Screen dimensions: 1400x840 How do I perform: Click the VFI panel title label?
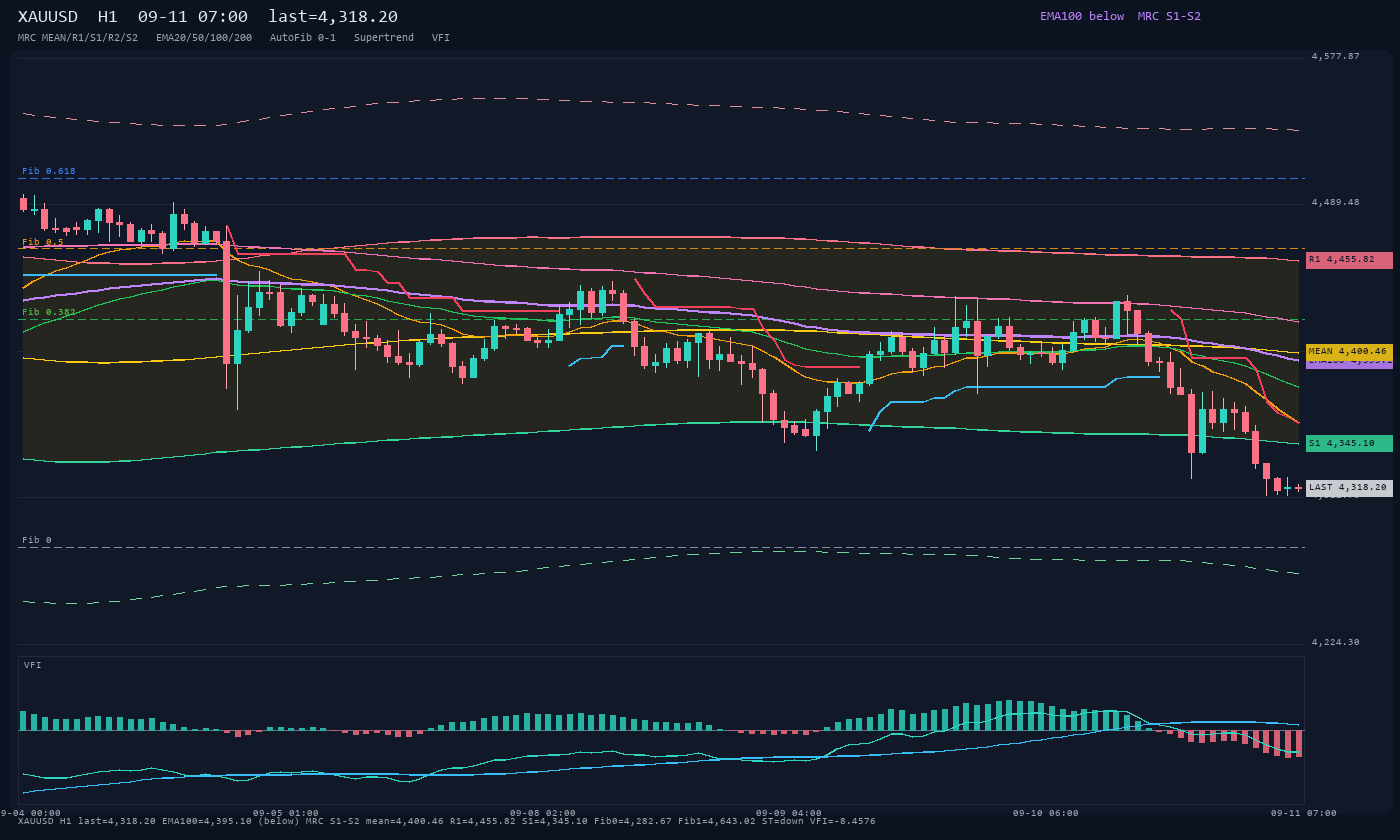click(33, 665)
